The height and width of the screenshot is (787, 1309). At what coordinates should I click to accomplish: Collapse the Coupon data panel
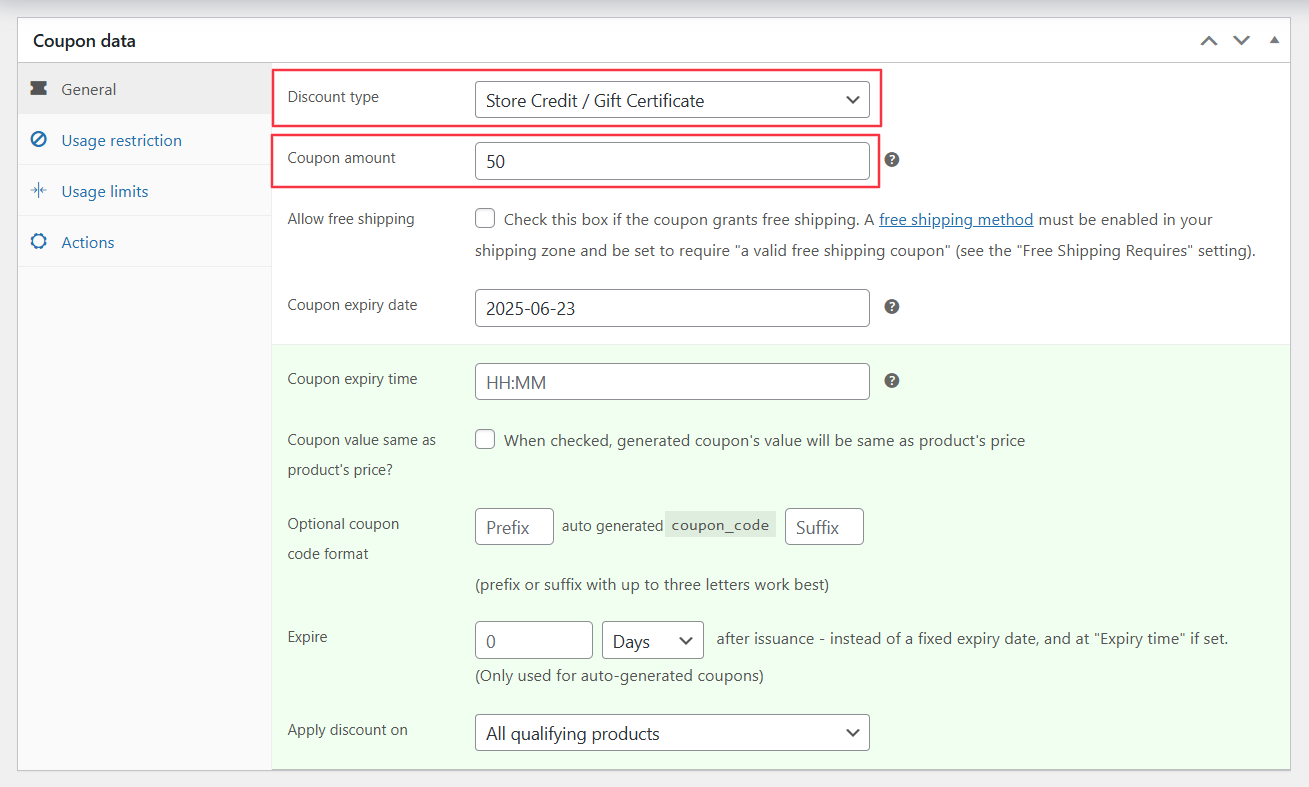click(x=1274, y=41)
